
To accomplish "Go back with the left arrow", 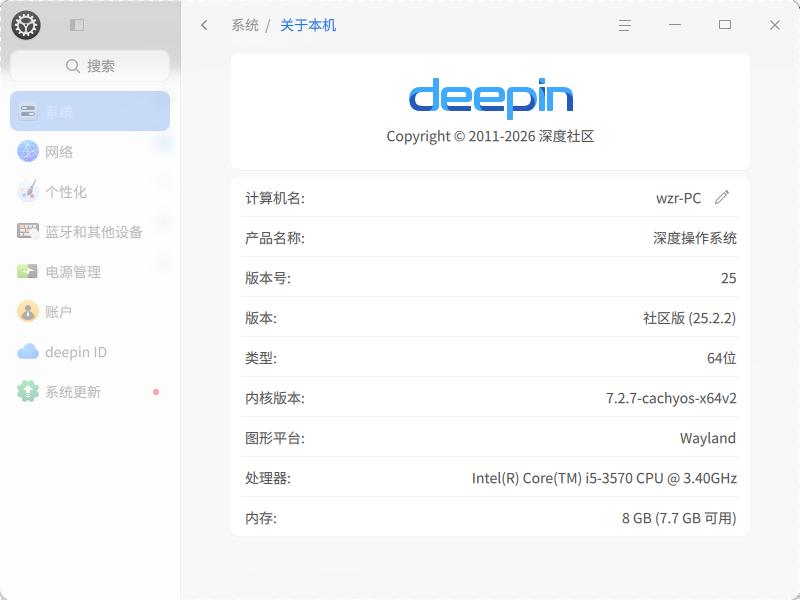I will (x=205, y=25).
